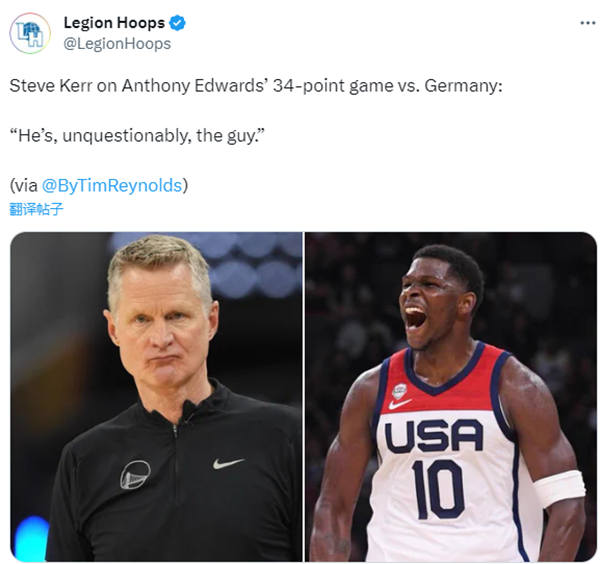Click the USA lettering on the jersey
Screen dimensions: 600x564
[x=434, y=436]
